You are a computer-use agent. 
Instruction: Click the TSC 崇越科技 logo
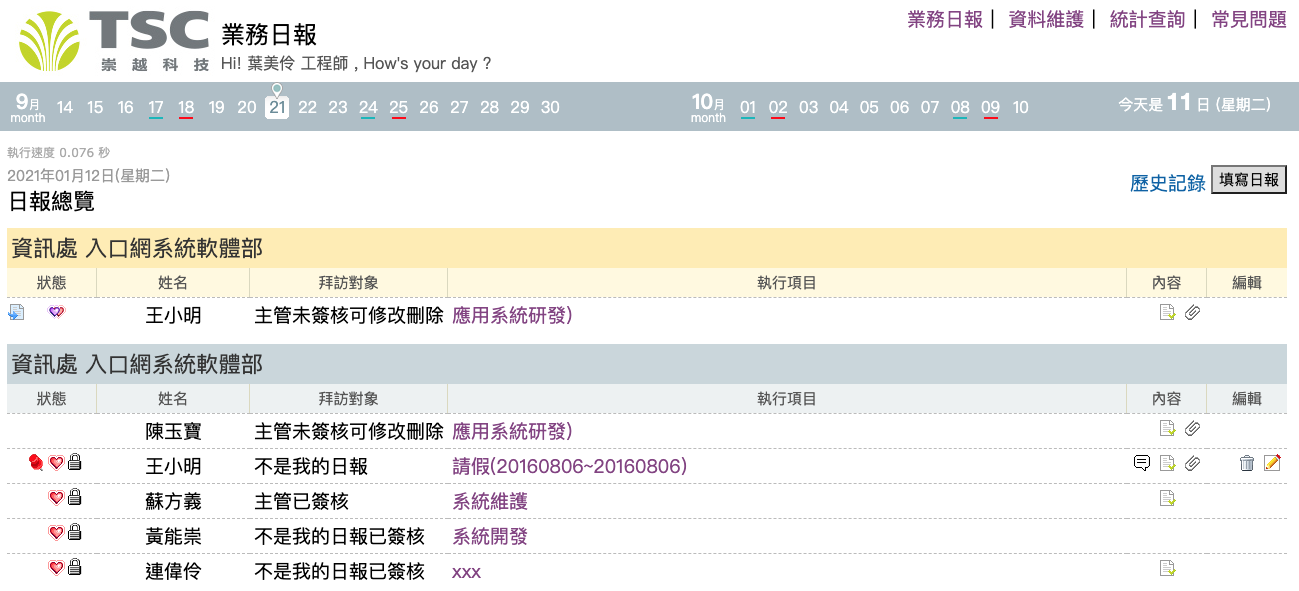[114, 40]
